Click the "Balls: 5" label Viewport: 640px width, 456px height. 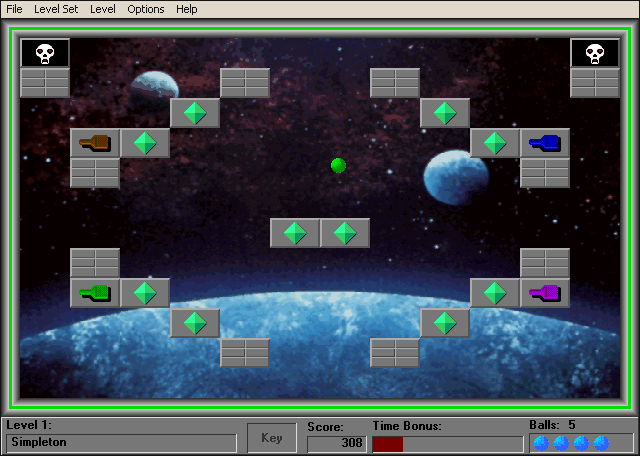pos(552,425)
